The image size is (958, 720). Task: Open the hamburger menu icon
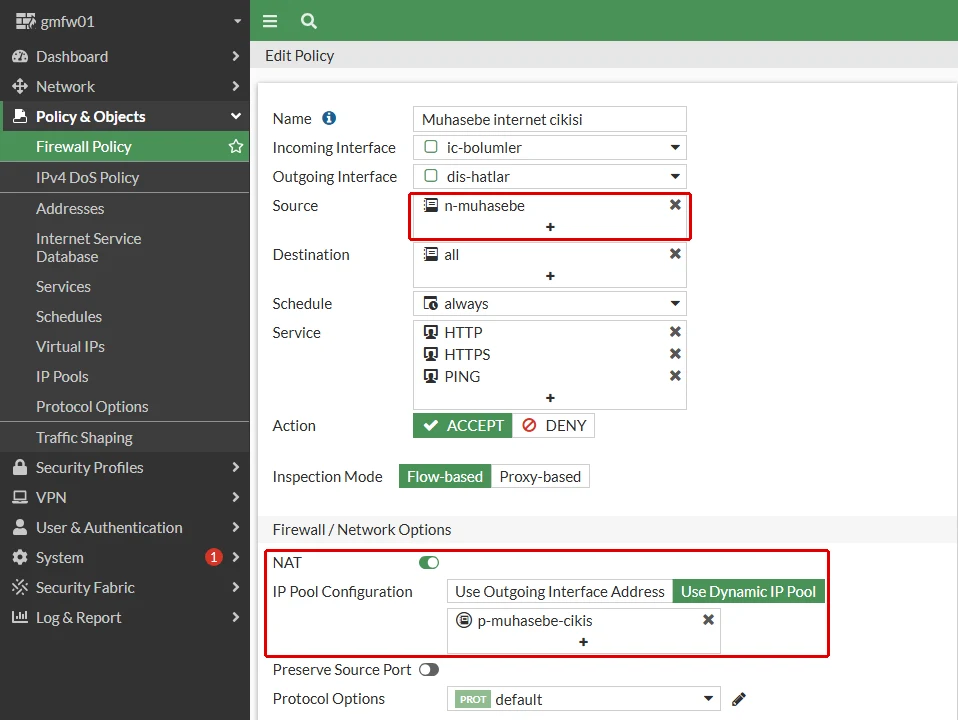point(269,21)
